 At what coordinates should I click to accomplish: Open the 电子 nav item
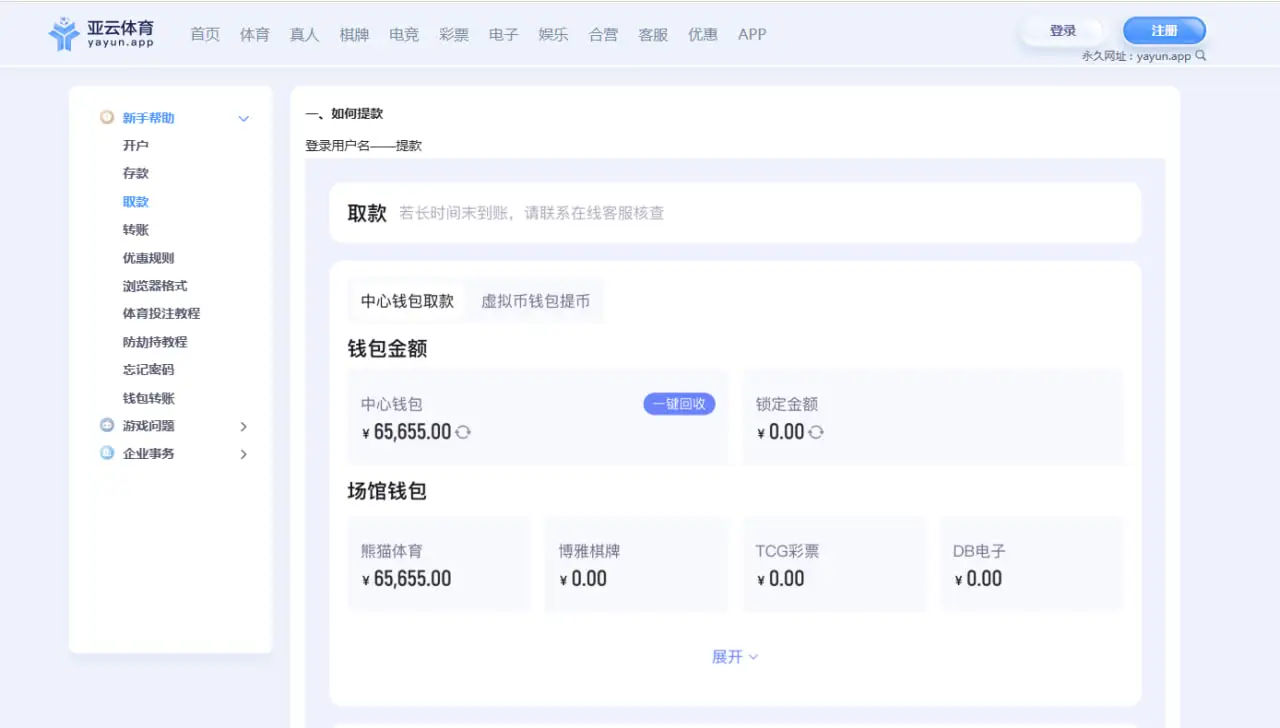[503, 34]
